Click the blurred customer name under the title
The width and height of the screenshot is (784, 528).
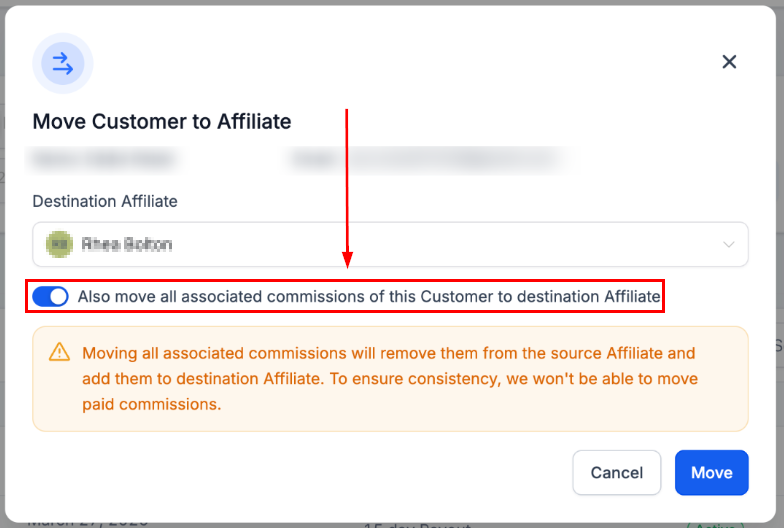(x=104, y=158)
